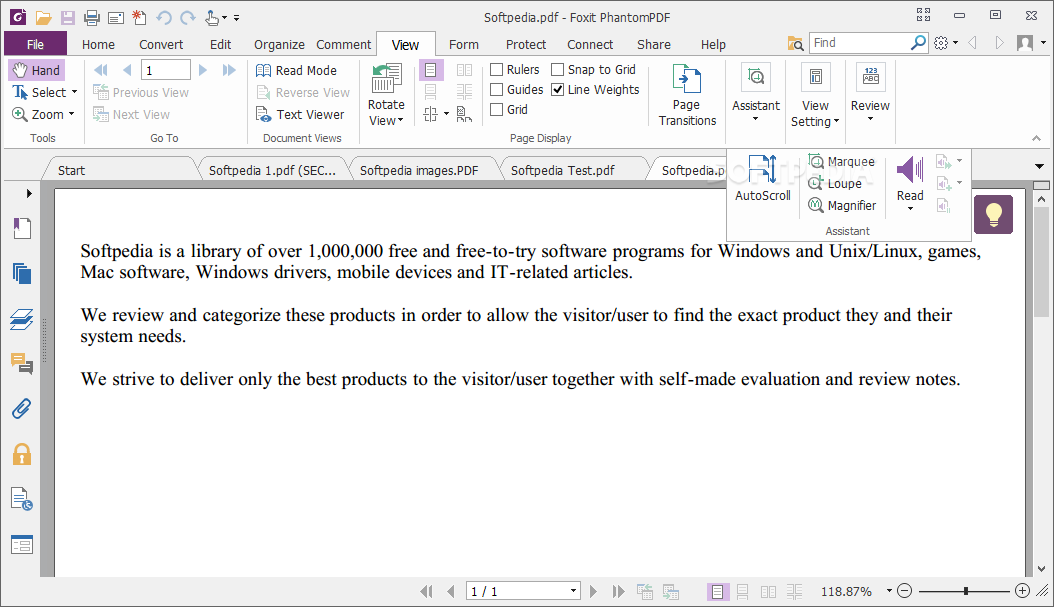1054x607 pixels.
Task: Click the Find search field
Action: (x=861, y=43)
